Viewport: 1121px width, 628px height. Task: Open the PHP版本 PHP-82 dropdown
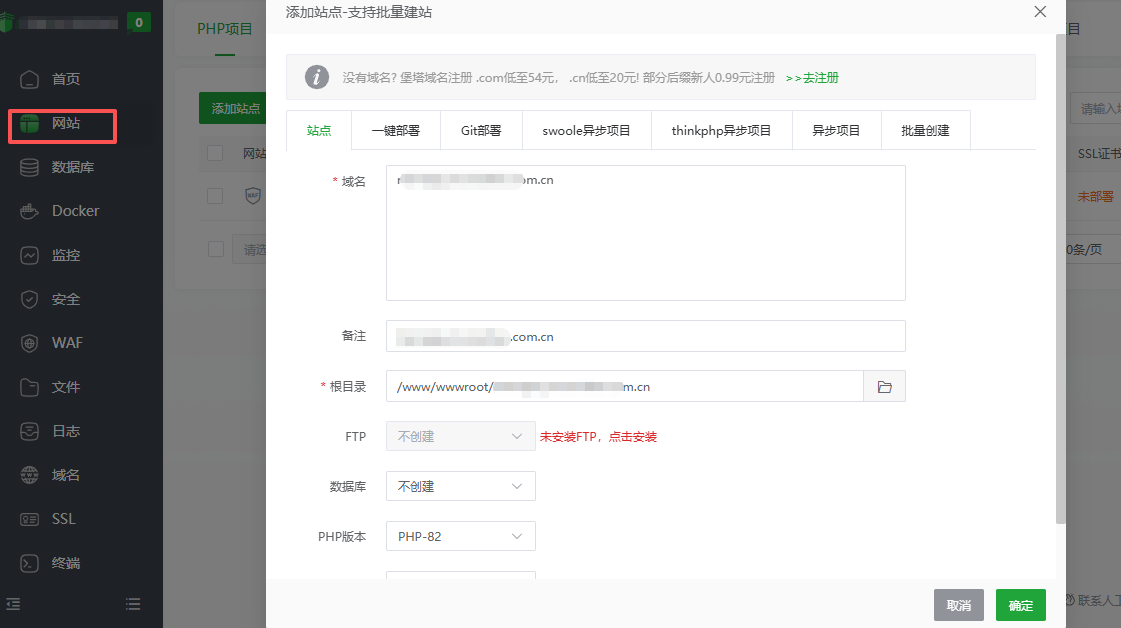(460, 536)
